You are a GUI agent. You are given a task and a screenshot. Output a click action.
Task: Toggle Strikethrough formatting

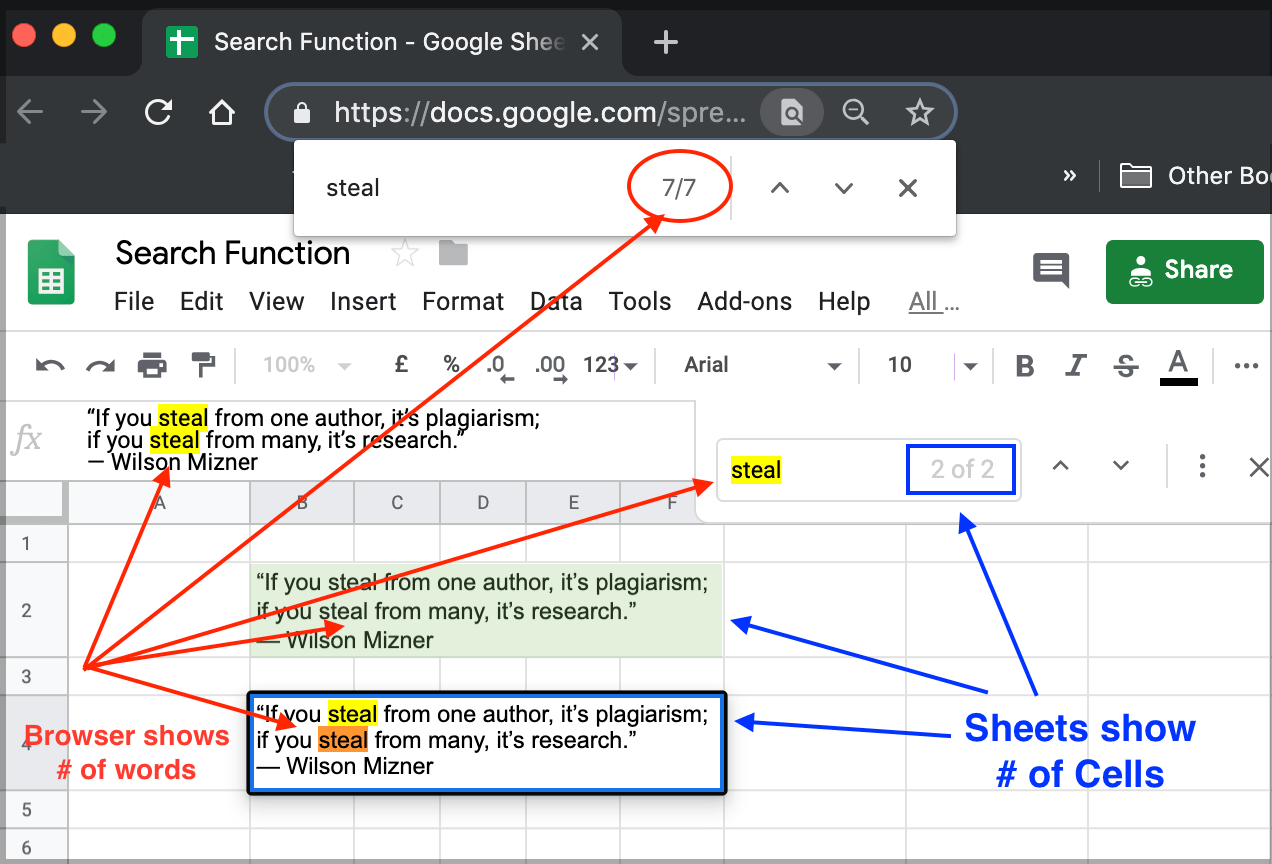tap(1126, 366)
